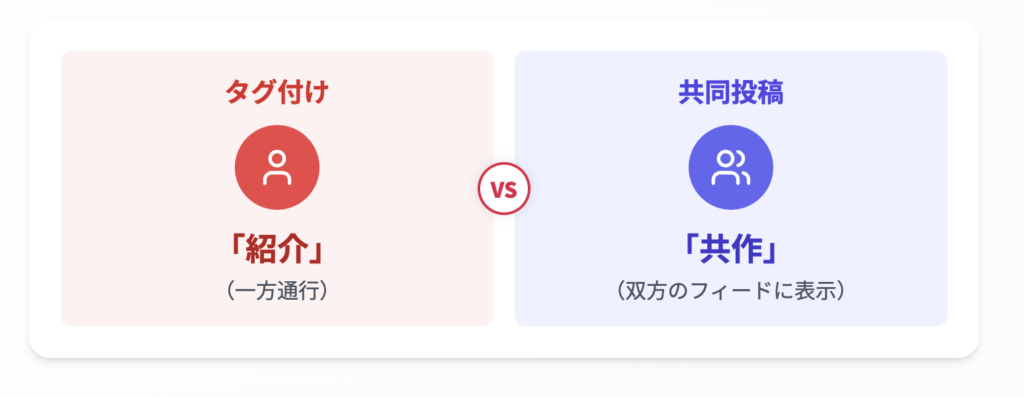
Task: Click the closing bracket after 共作
Action: pos(771,251)
